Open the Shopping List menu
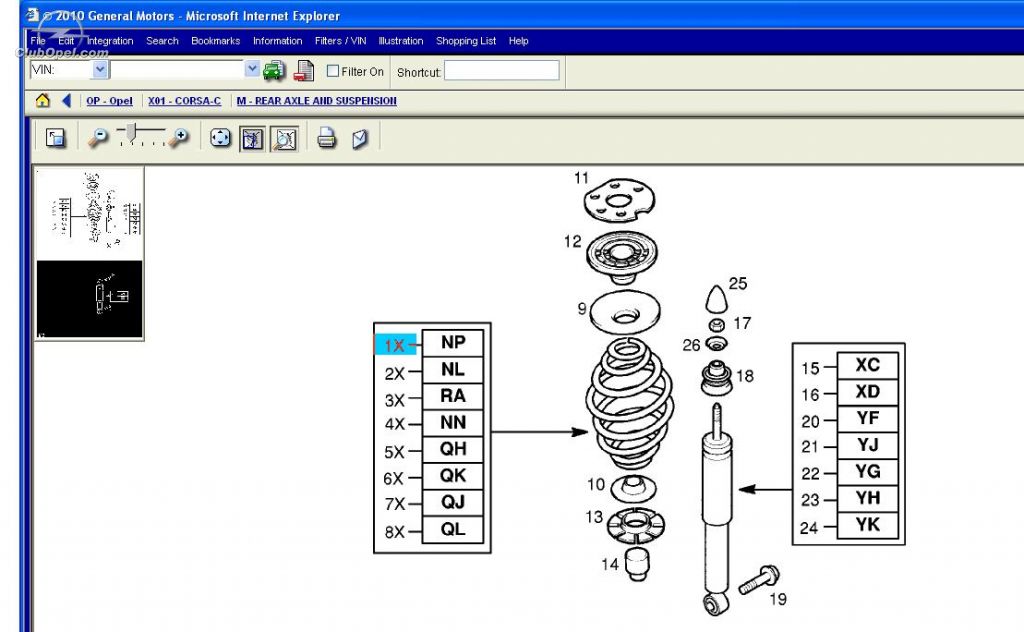This screenshot has width=1024, height=632. pyautogui.click(x=466, y=40)
